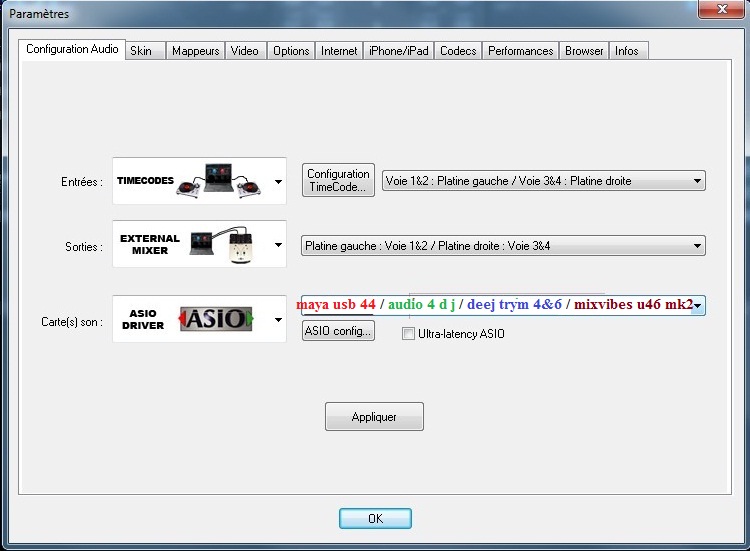750x551 pixels.
Task: Click the ASIO driver logo
Action: [216, 319]
